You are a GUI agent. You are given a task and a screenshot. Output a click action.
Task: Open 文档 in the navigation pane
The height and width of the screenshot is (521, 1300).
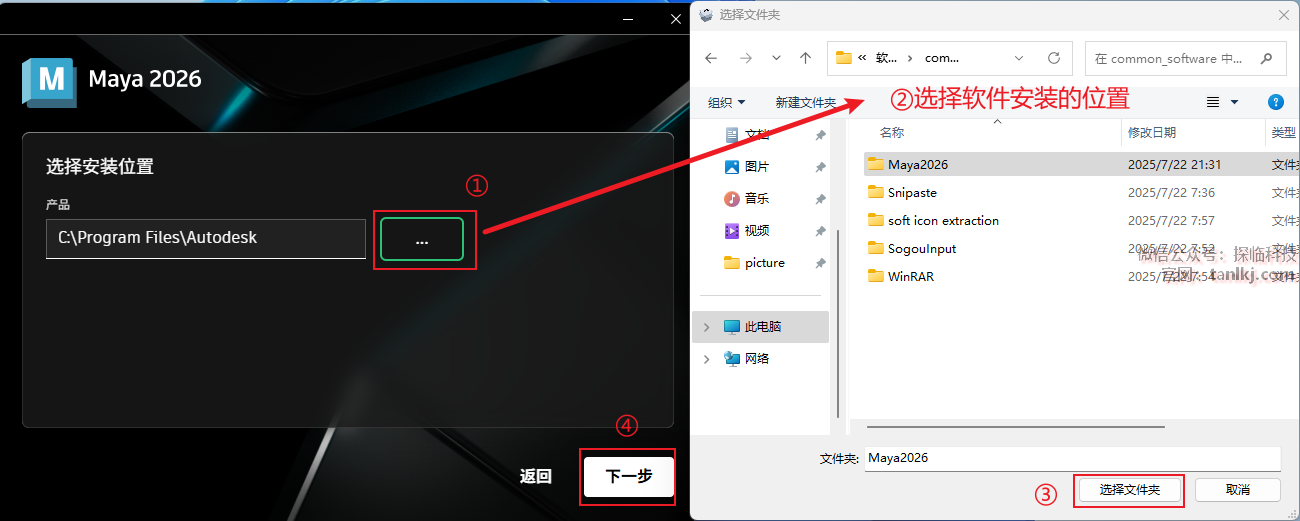coord(757,135)
